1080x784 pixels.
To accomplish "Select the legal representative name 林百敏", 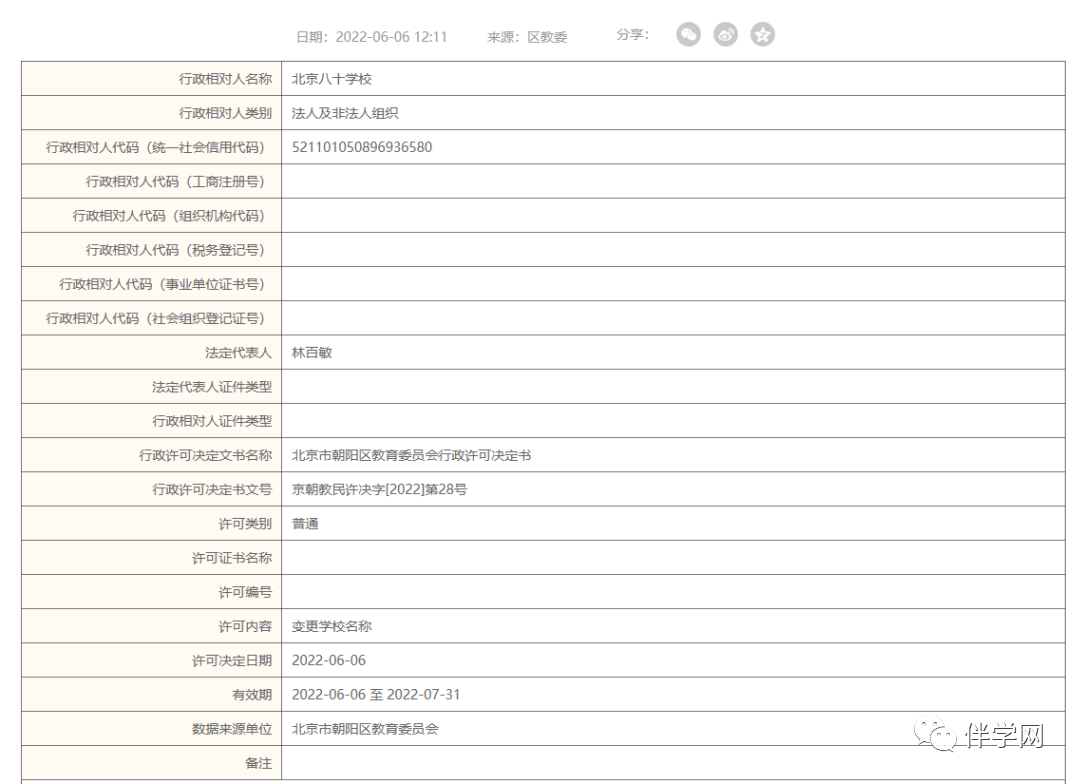I will point(312,353).
